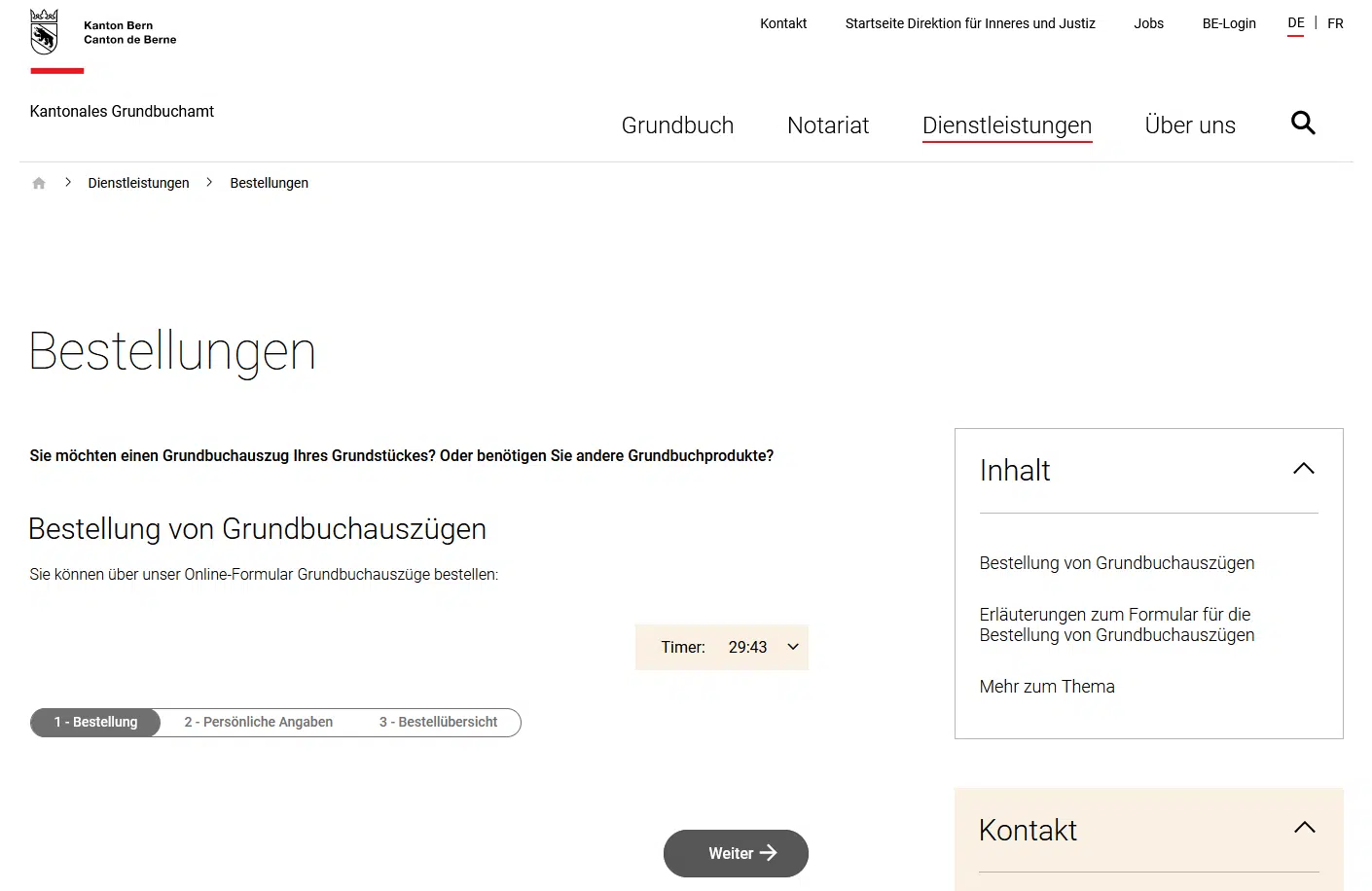The width and height of the screenshot is (1372, 891).
Task: Collapse the Inhalt panel chevron
Action: pos(1303,469)
